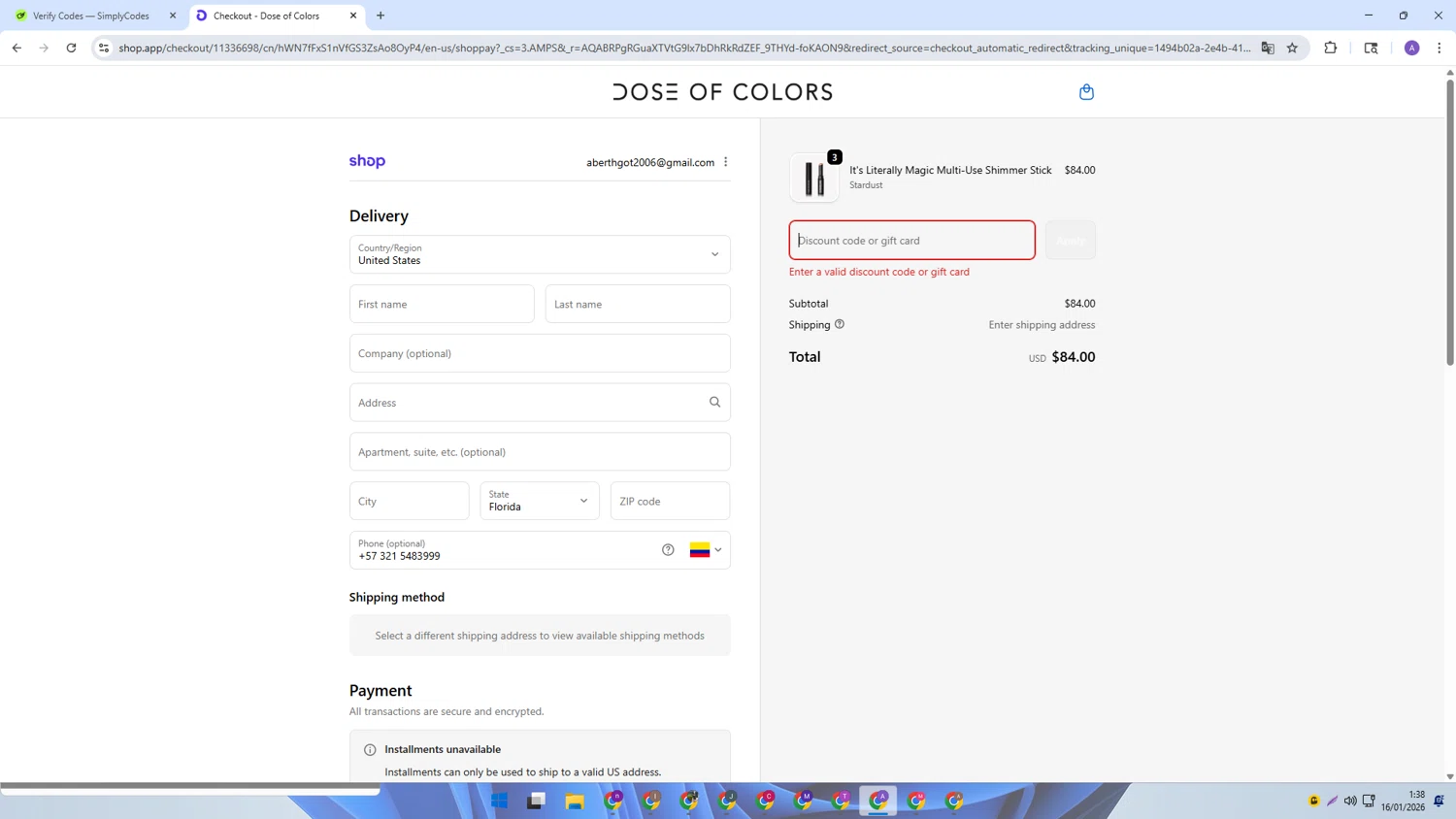Switch to the Checkout Dose of Colors tab

(x=276, y=16)
